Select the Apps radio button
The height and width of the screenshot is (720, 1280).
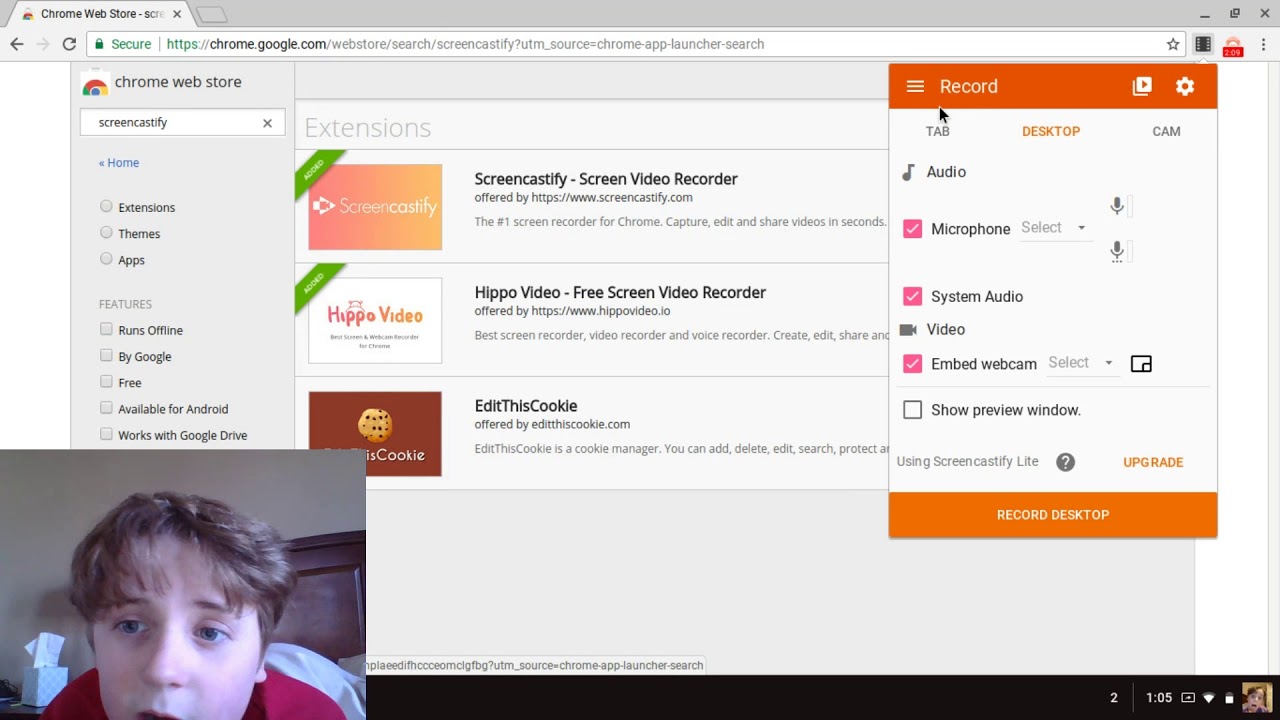[x=106, y=259]
